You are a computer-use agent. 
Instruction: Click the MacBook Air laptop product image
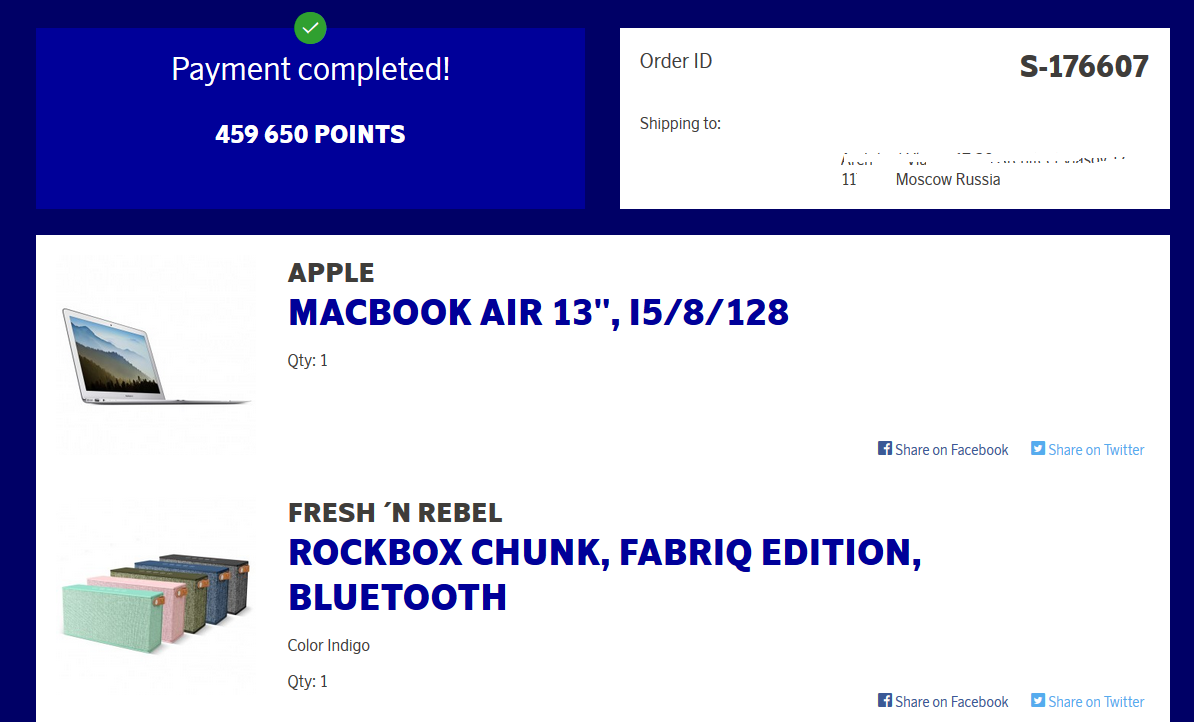[156, 356]
